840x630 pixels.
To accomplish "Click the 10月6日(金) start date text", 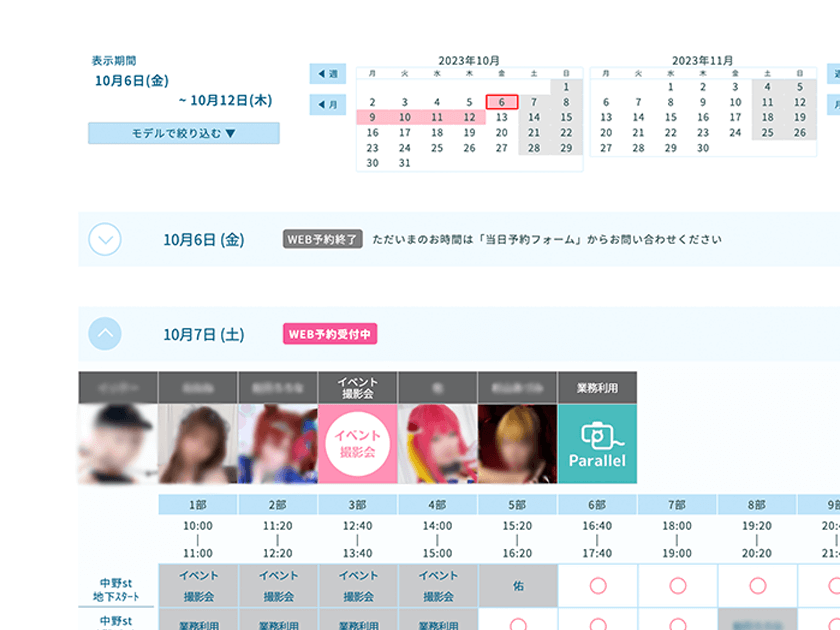I will (132, 81).
